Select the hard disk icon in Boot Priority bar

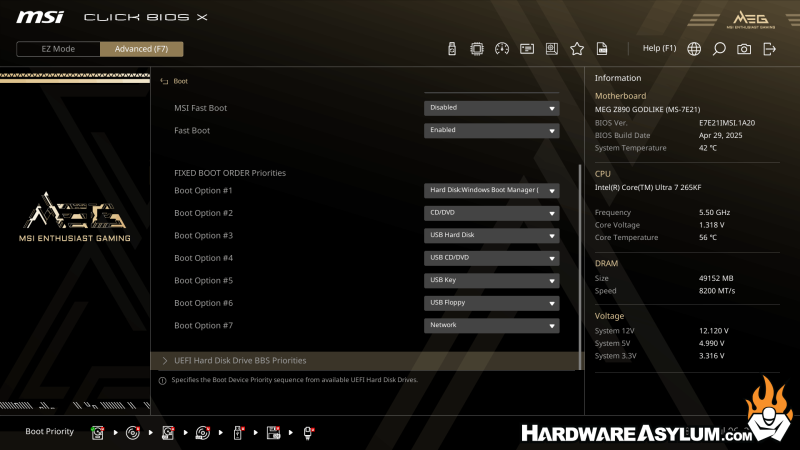pos(97,433)
